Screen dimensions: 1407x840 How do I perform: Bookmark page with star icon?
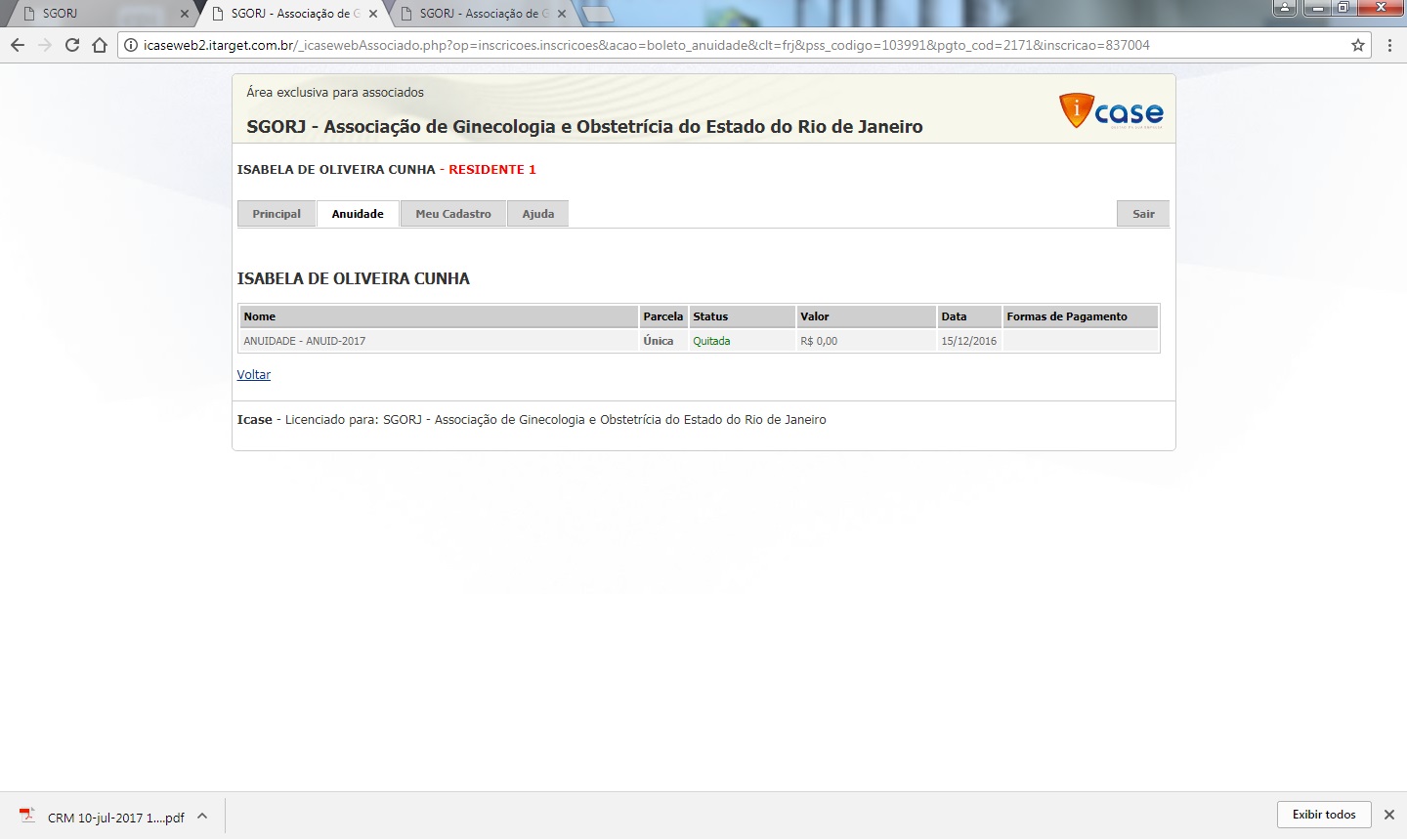(1357, 45)
